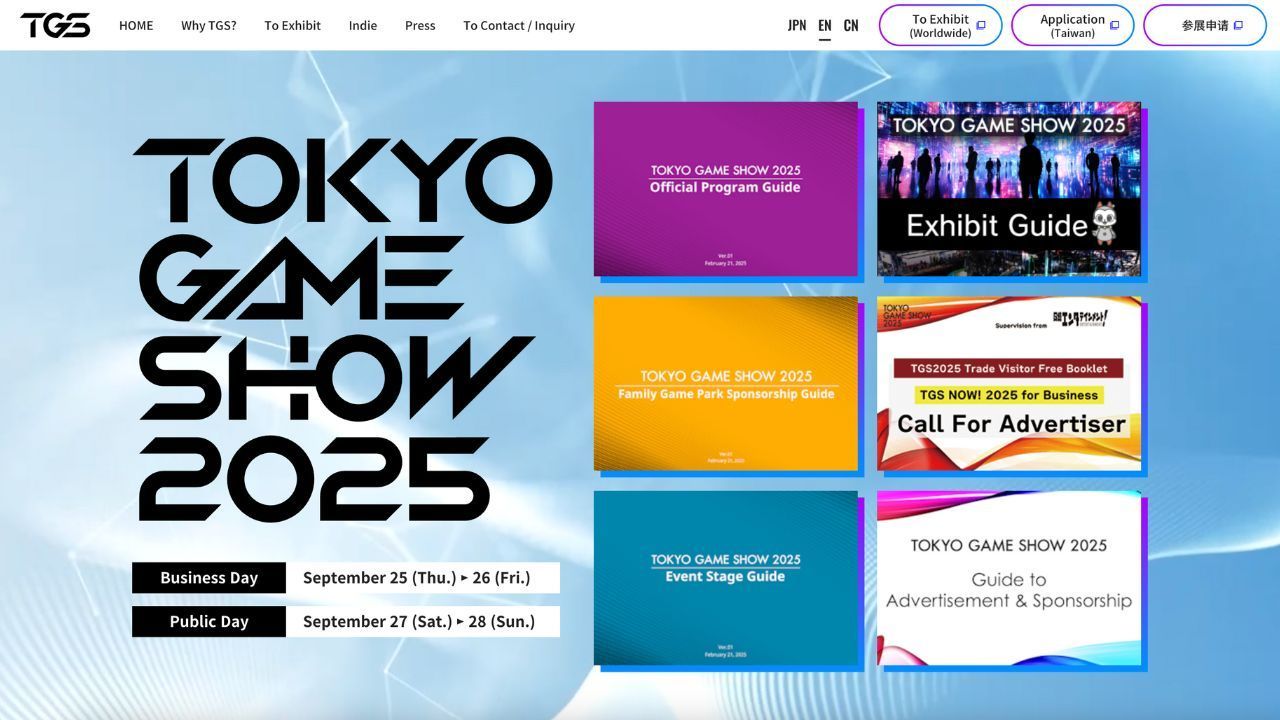Screen dimensions: 1280x720
Task: Open To Contact / Inquiry page
Action: tap(519, 25)
